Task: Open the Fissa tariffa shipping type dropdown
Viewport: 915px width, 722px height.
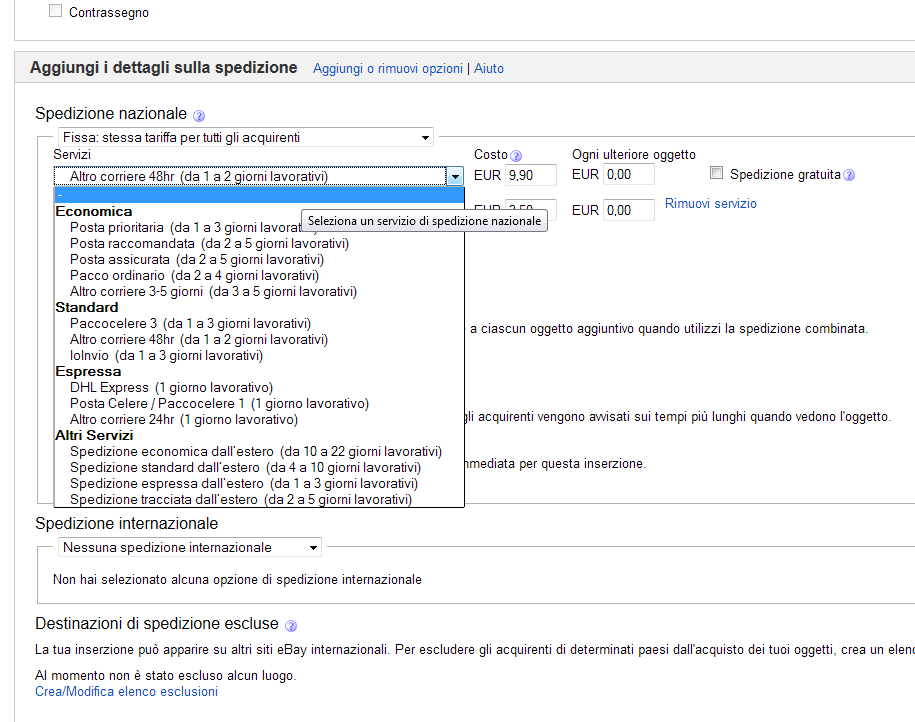Action: pyautogui.click(x=245, y=137)
